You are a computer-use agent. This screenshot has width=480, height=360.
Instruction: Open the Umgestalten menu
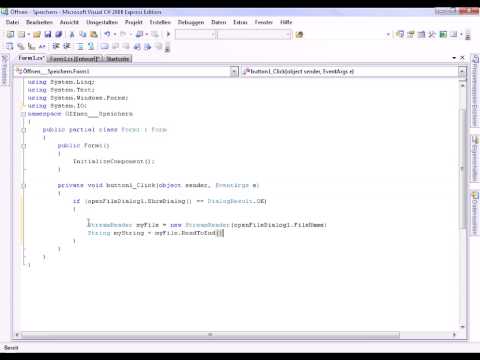coord(102,22)
